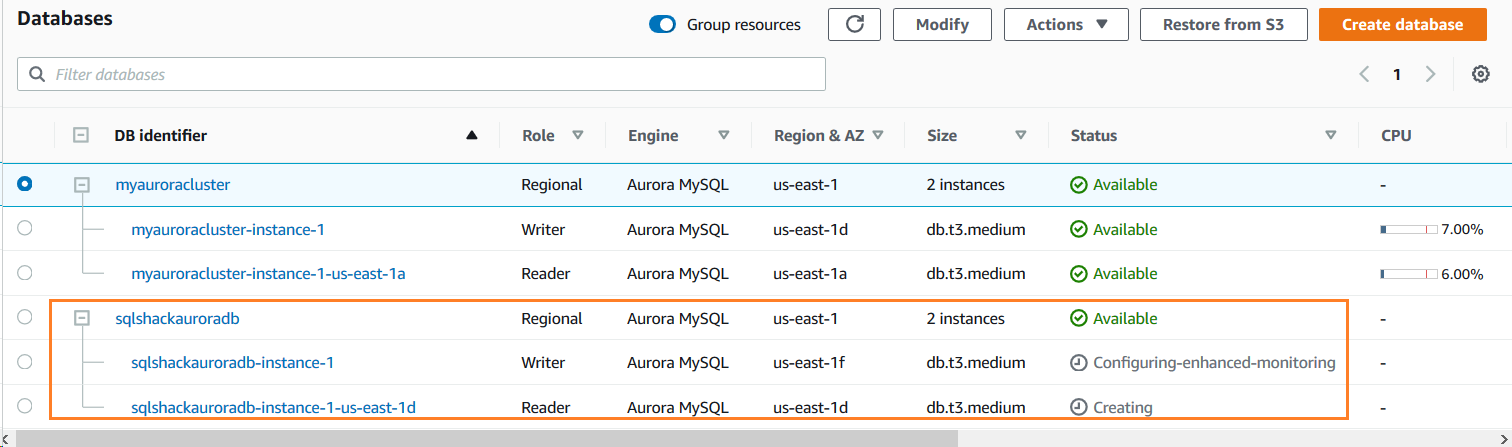This screenshot has height=447, width=1512.
Task: Click the Engine column sort arrow
Action: pyautogui.click(x=724, y=136)
